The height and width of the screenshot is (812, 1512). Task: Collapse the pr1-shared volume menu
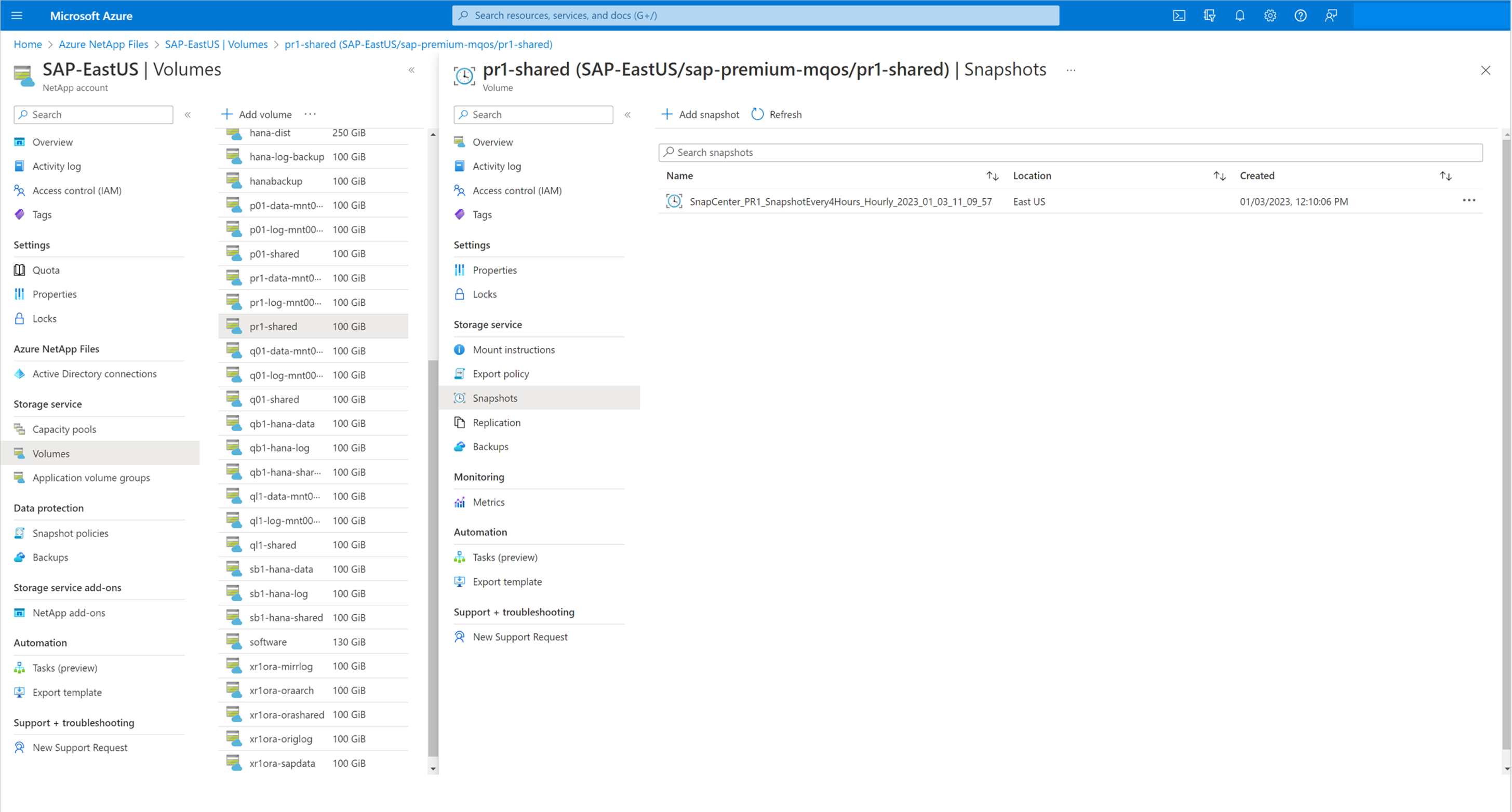tap(627, 115)
